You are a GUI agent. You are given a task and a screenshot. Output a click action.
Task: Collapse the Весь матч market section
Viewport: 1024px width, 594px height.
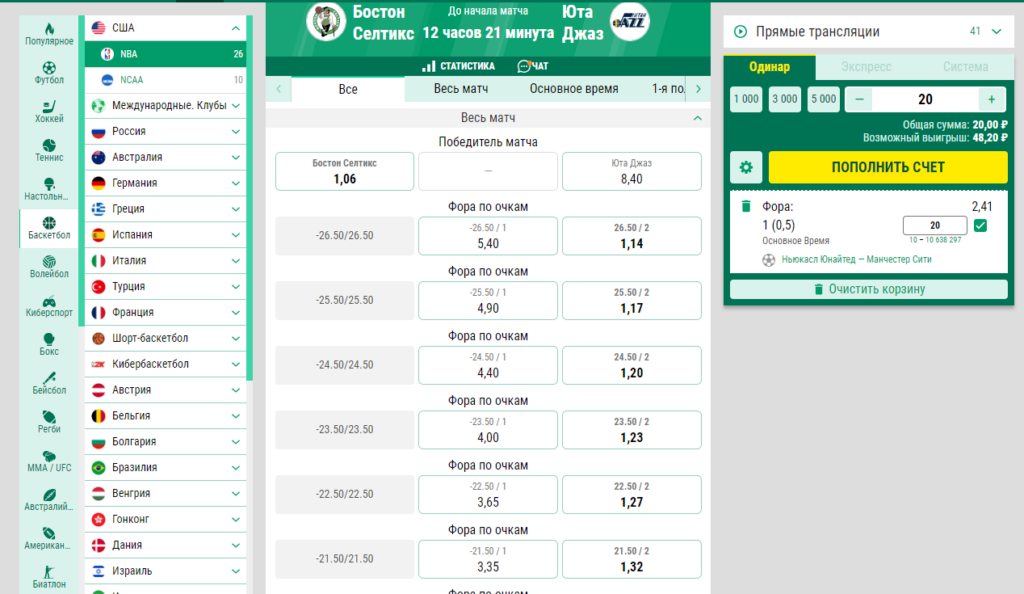[697, 118]
